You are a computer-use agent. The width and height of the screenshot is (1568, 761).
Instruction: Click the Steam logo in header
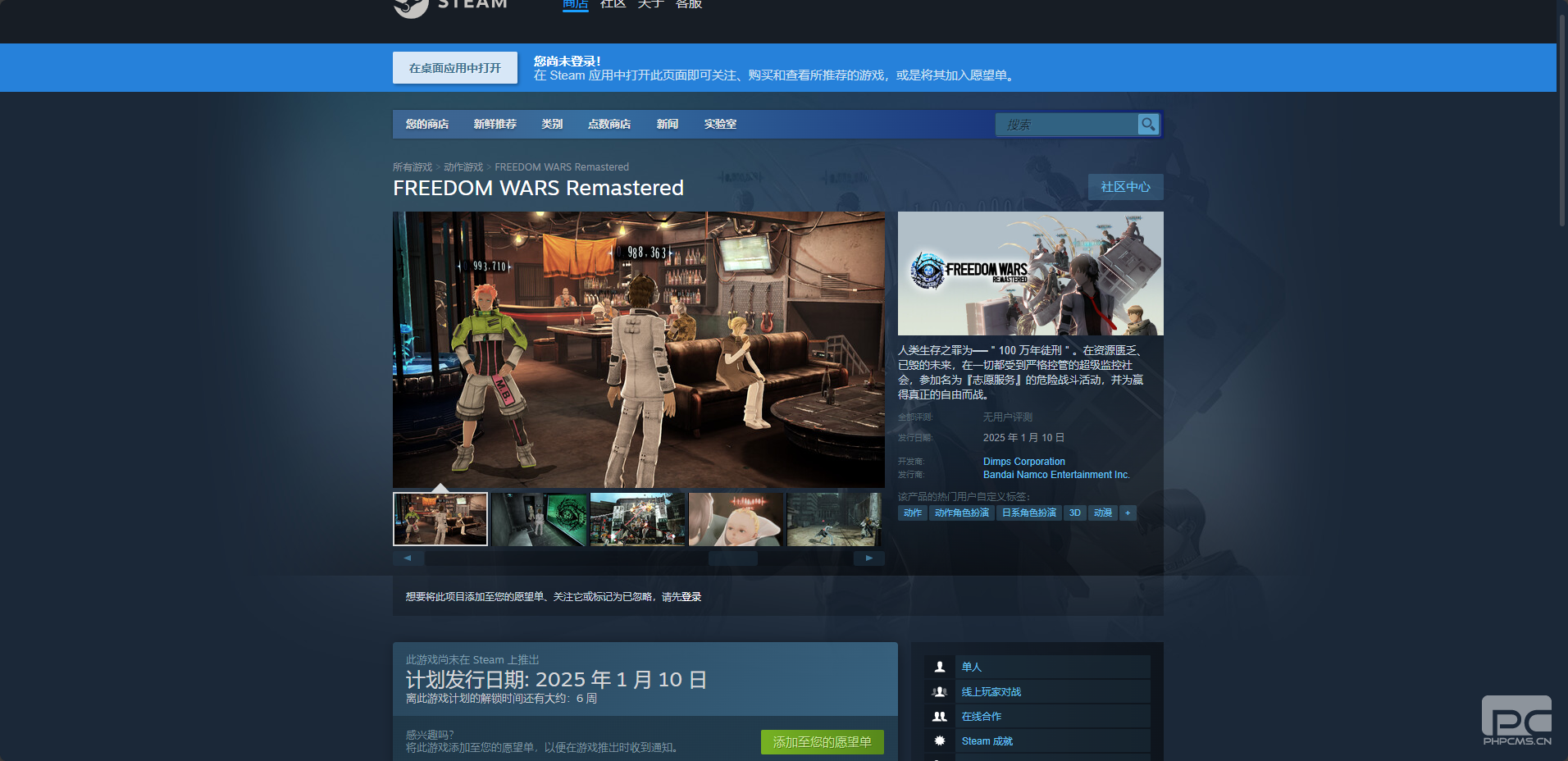(x=450, y=7)
